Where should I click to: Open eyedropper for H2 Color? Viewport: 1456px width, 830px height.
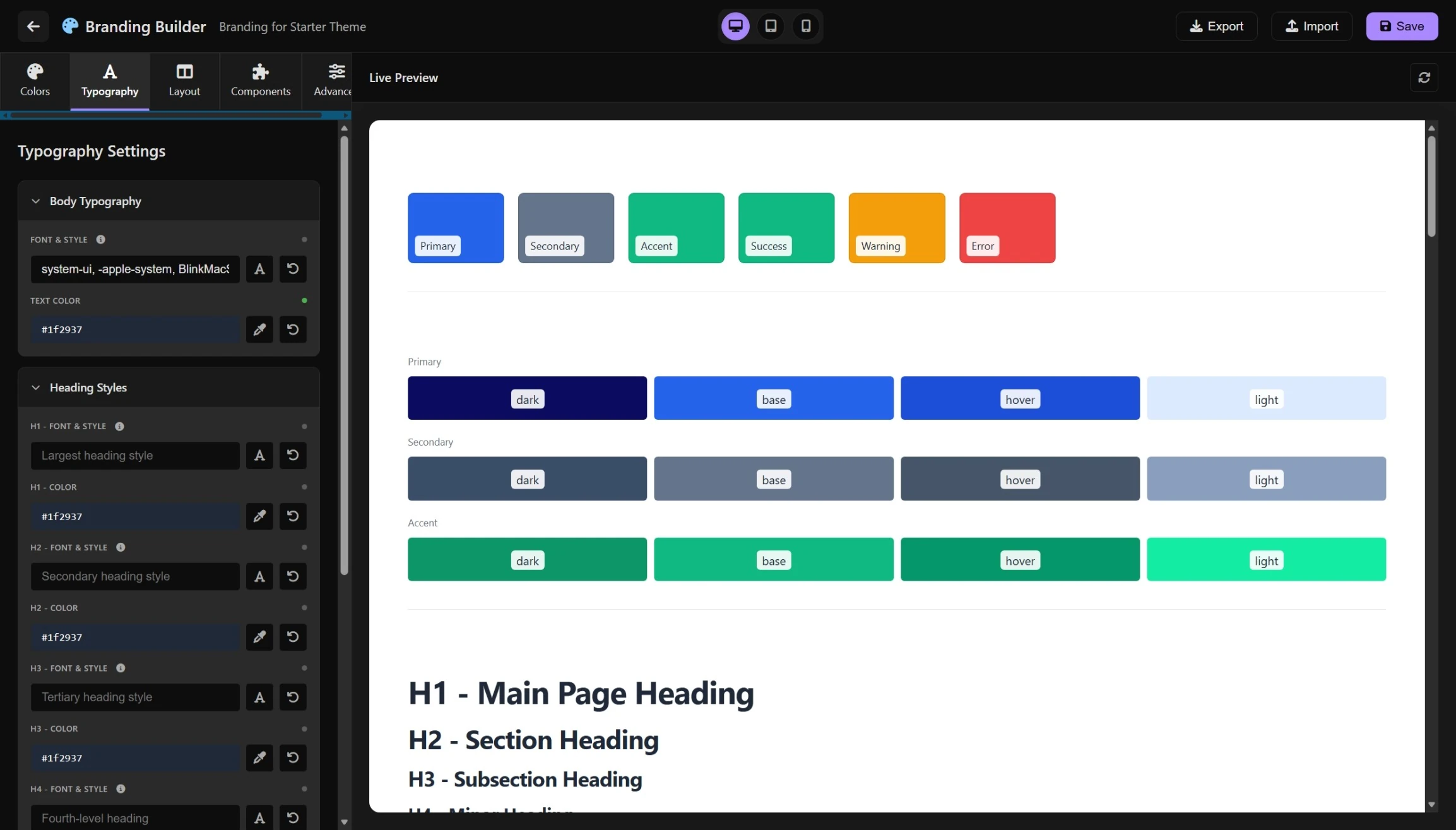pos(259,637)
